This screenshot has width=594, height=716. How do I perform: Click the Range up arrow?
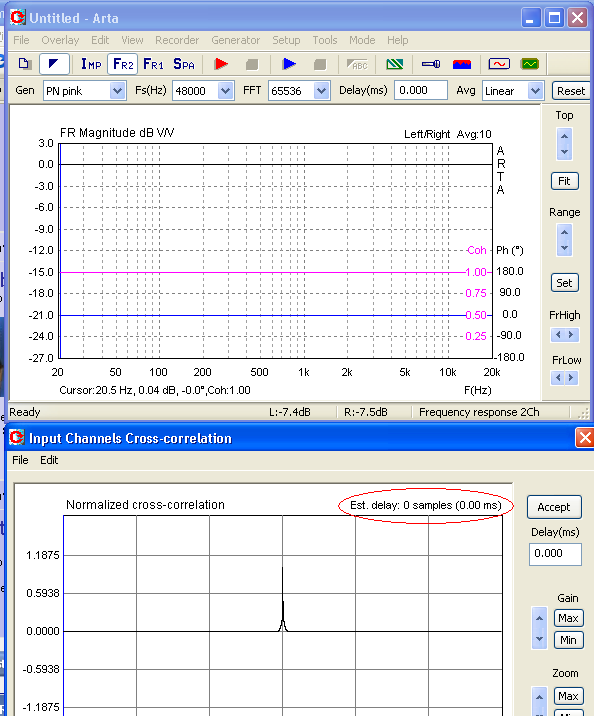pyautogui.click(x=564, y=232)
